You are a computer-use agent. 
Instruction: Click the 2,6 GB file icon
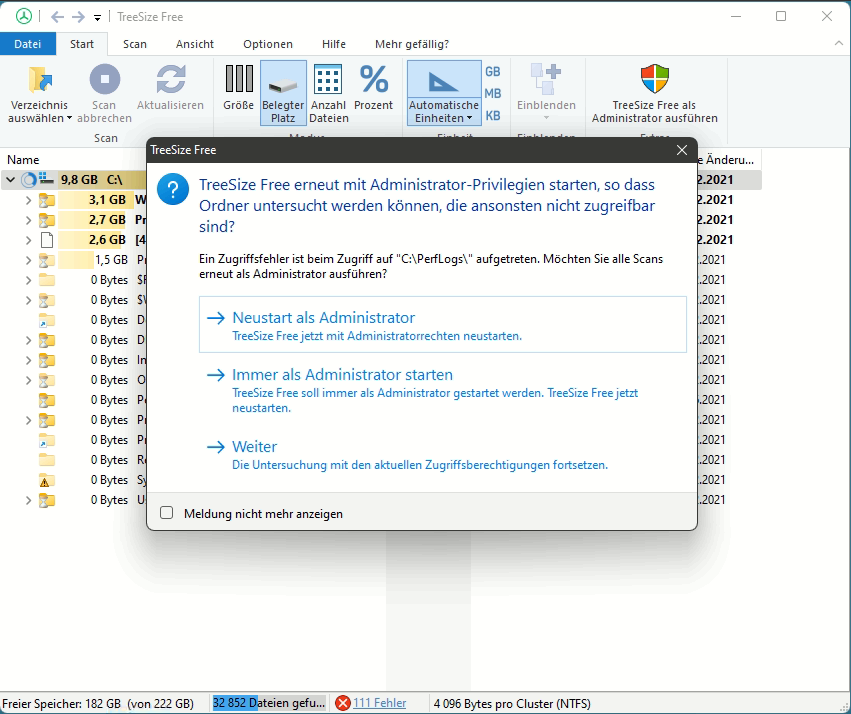pos(47,240)
